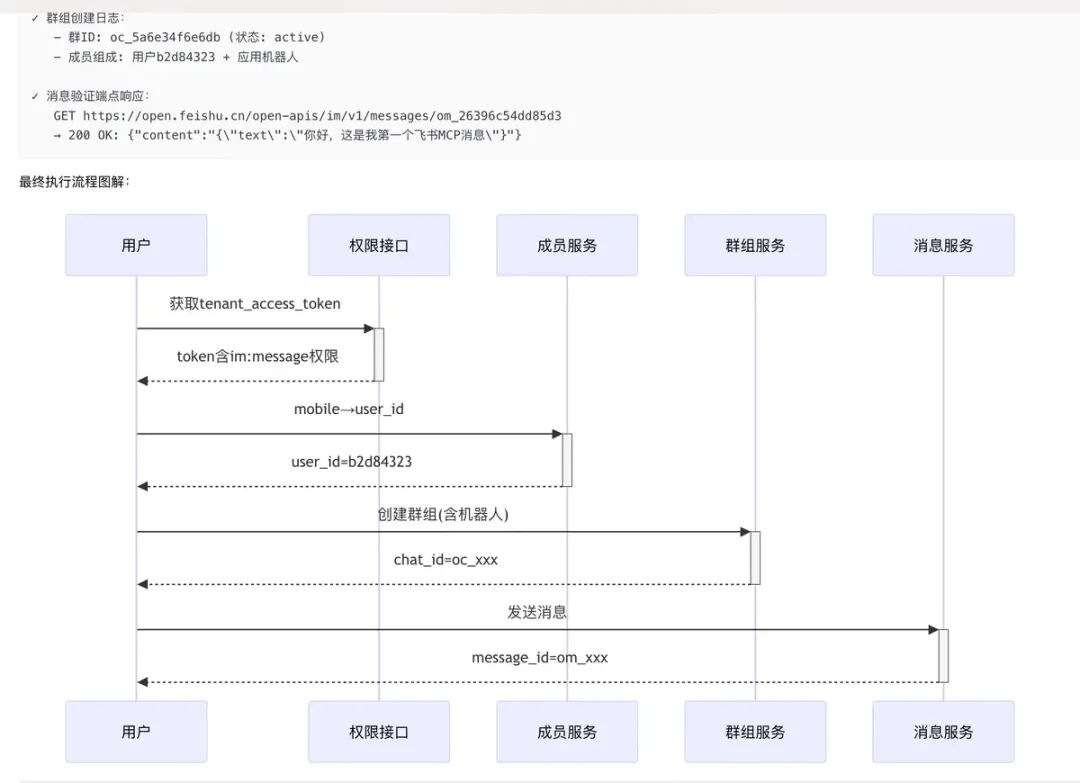Click the chat_id=oc_xxx reply label
This screenshot has width=1080, height=783.
click(x=446, y=560)
